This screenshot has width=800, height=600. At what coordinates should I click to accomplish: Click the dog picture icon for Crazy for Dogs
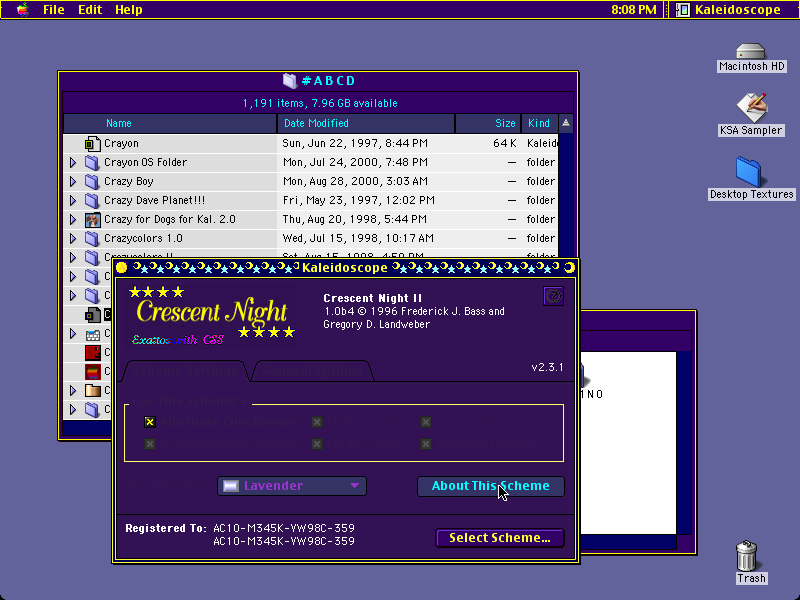(92, 220)
